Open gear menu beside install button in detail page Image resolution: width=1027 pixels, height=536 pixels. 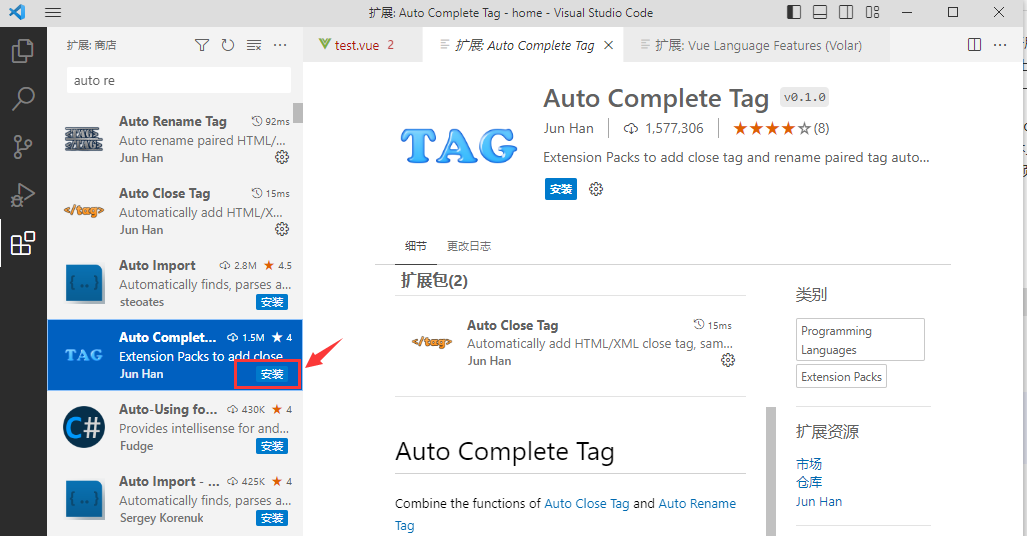tap(595, 189)
